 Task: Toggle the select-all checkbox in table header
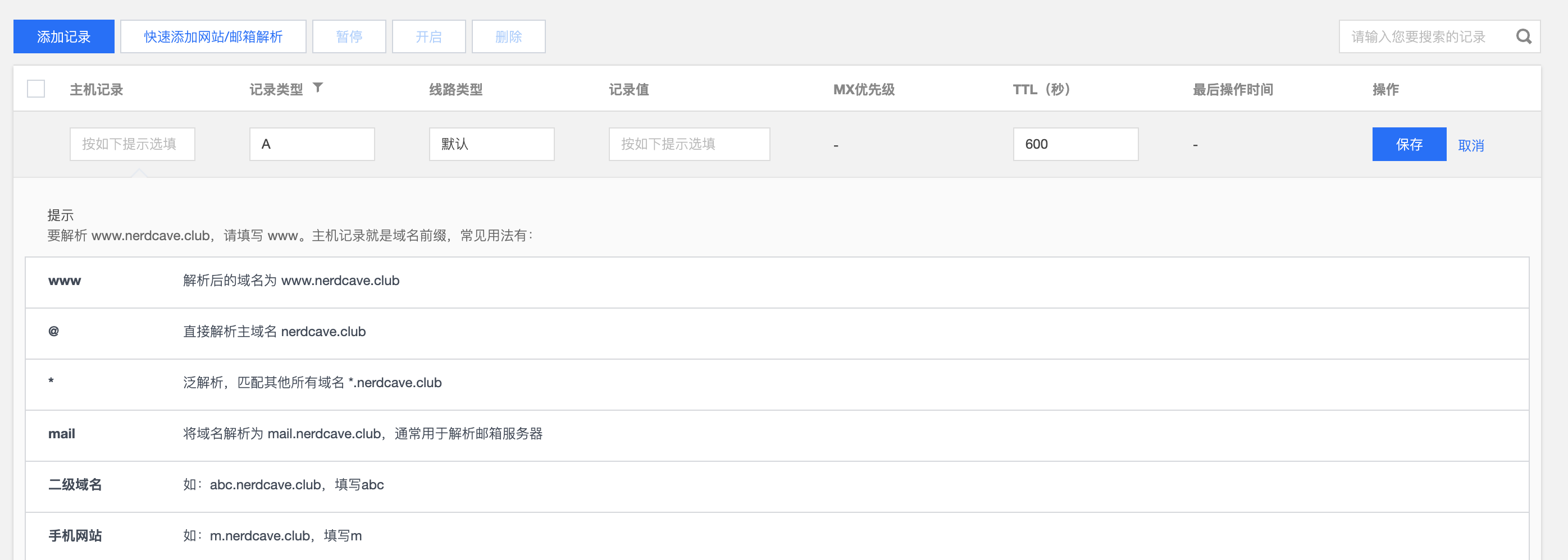pyautogui.click(x=36, y=89)
